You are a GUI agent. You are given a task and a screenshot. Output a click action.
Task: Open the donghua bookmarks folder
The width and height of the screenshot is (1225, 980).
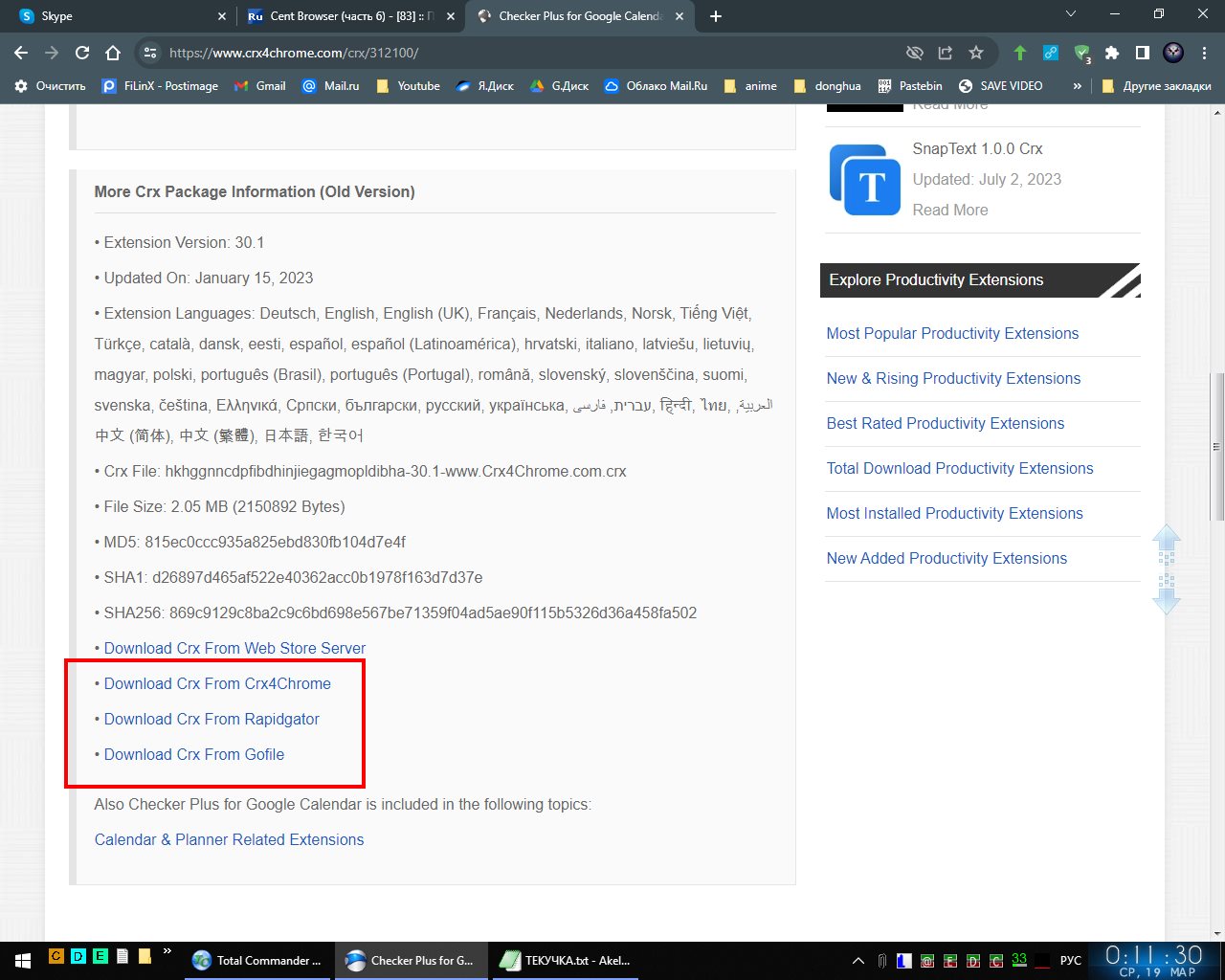point(827,86)
